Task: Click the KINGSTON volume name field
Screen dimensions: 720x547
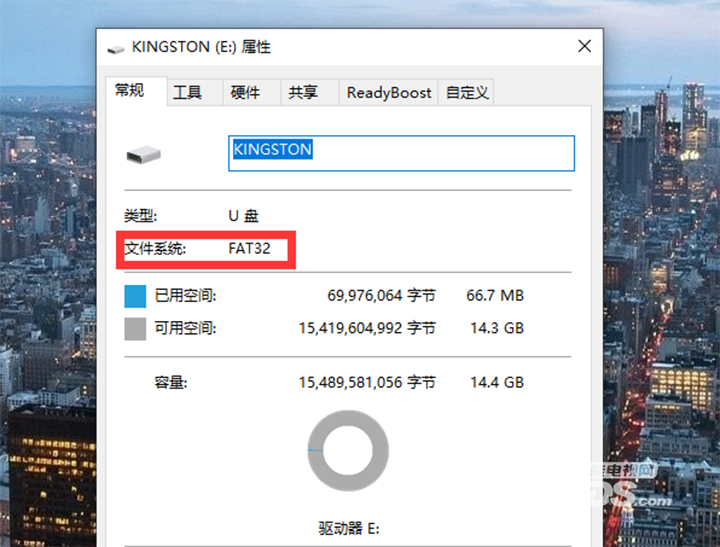Action: (x=401, y=153)
